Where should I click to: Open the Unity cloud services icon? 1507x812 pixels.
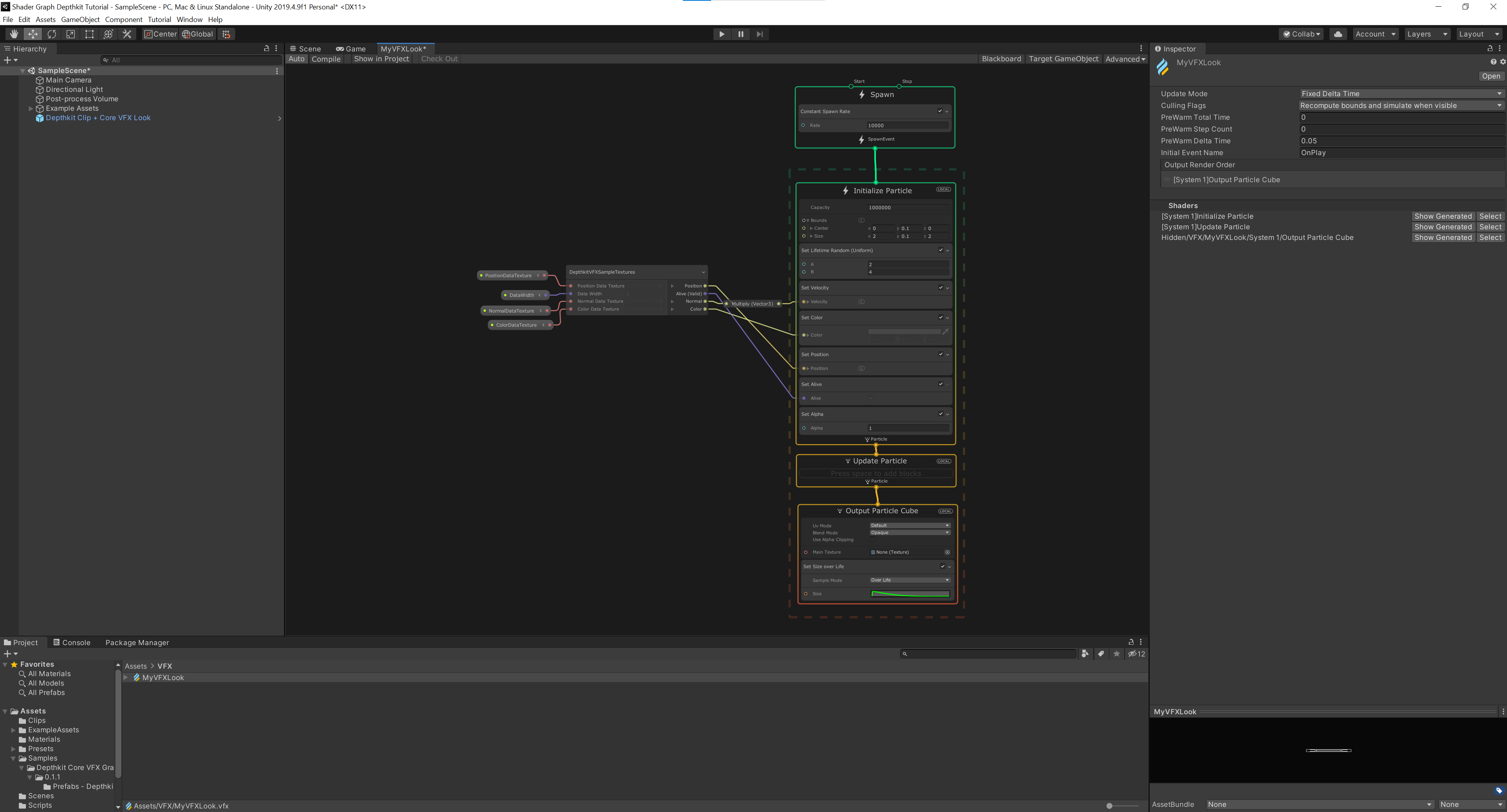[x=1338, y=34]
